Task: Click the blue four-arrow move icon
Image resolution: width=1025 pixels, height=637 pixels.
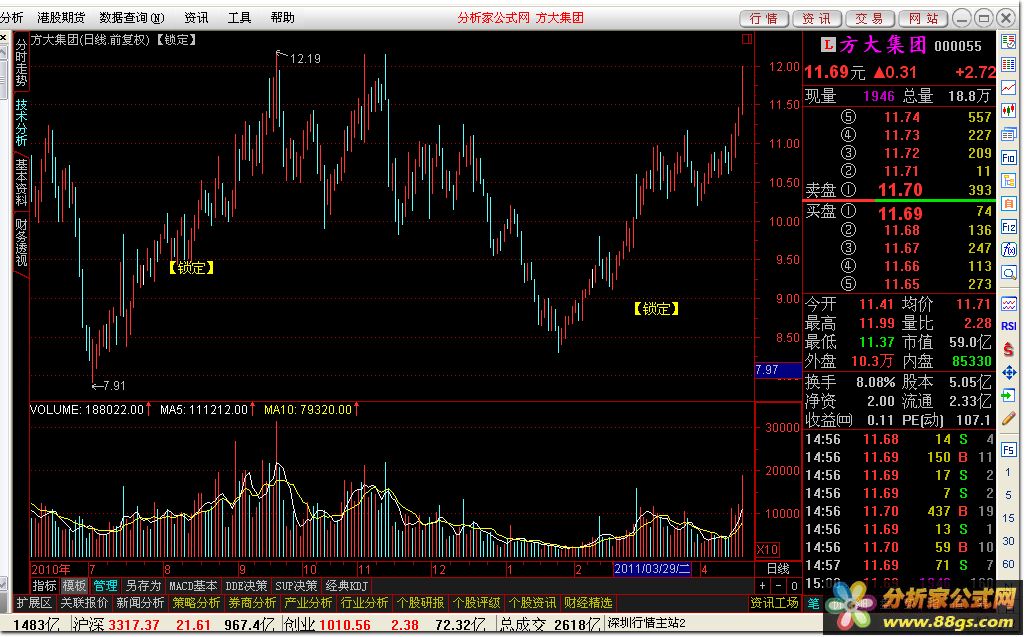Action: coord(1009,373)
